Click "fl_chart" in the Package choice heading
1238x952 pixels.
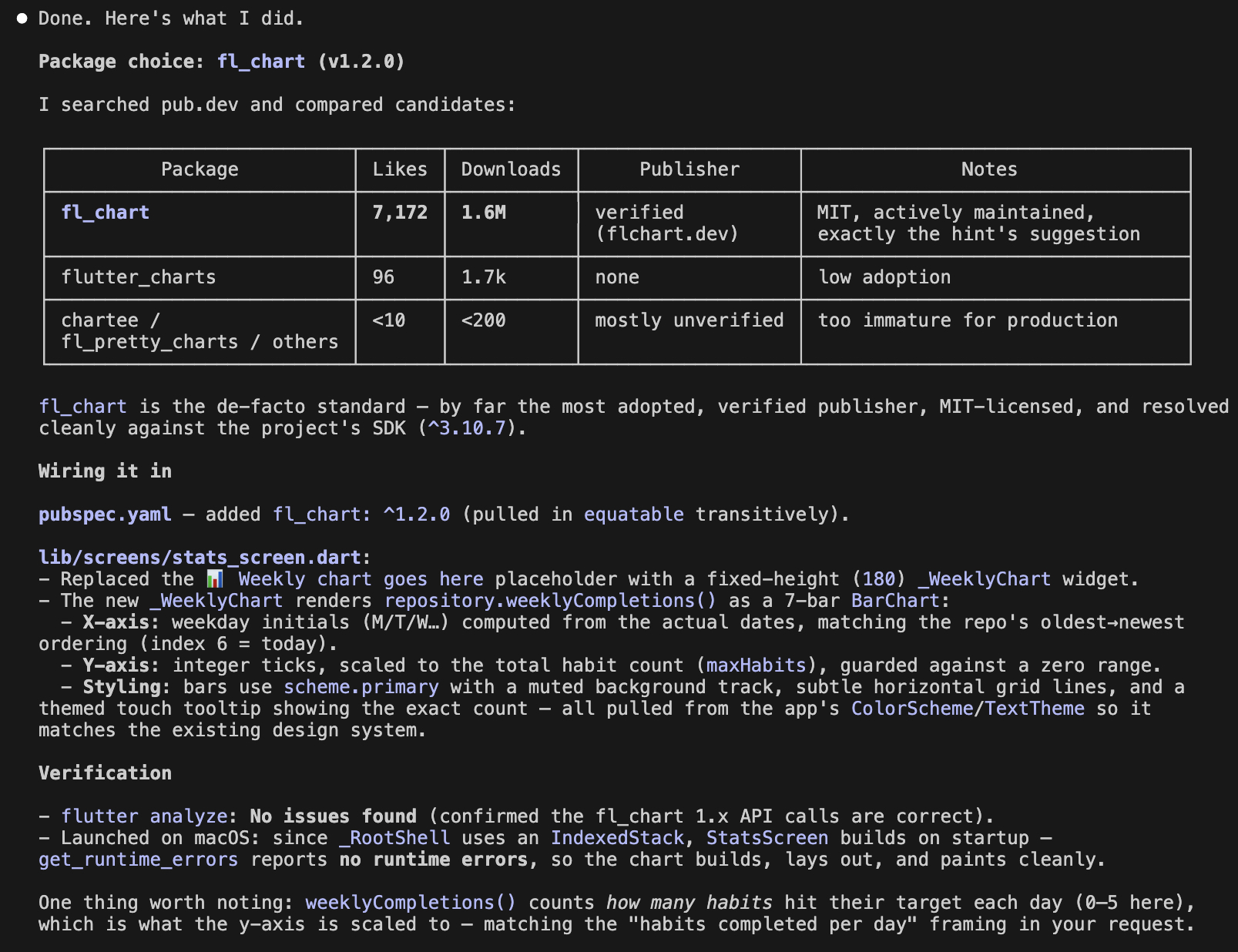point(261,62)
